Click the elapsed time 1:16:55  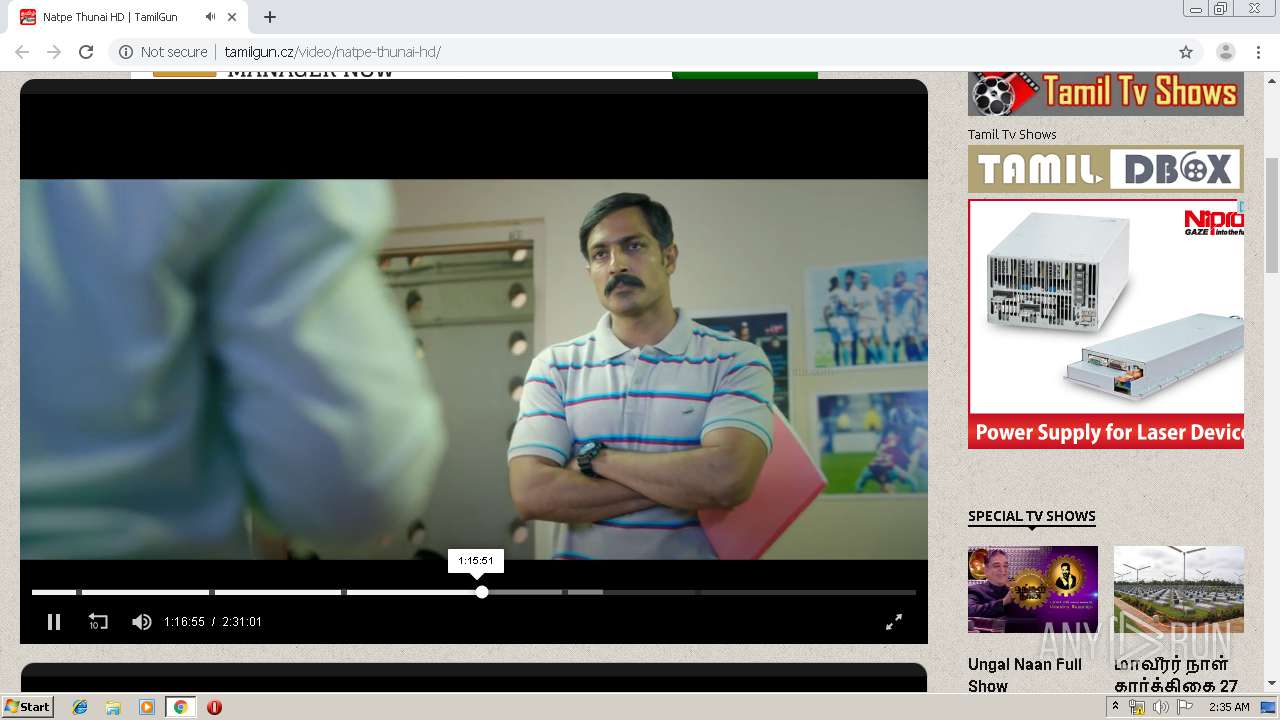pyautogui.click(x=184, y=622)
